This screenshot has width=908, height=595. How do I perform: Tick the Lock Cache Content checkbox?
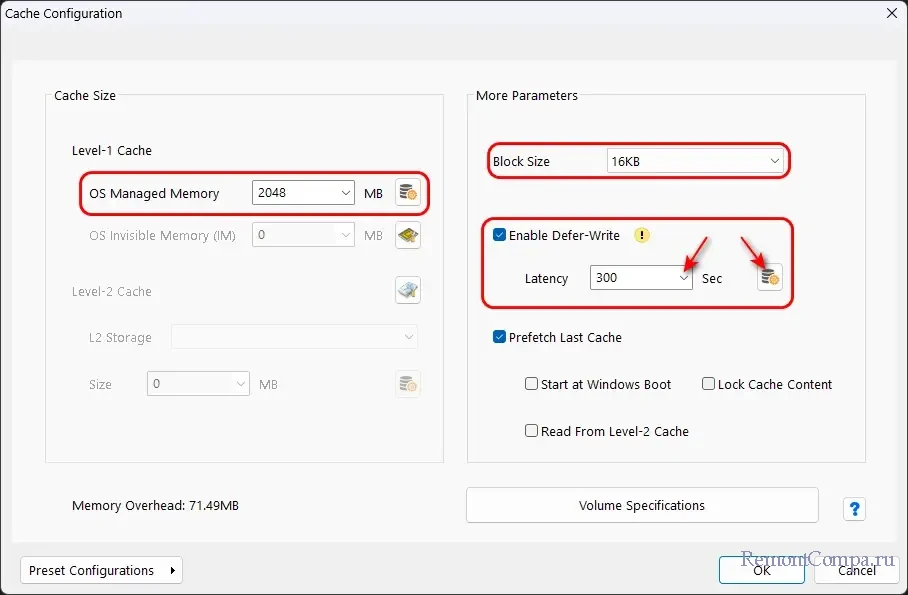[x=708, y=384]
